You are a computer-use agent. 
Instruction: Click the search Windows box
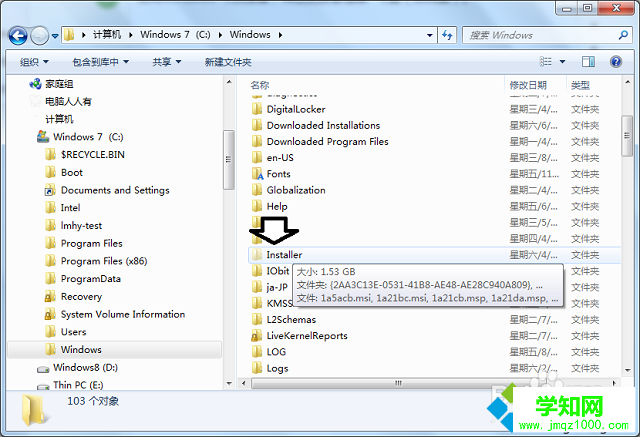[x=545, y=35]
